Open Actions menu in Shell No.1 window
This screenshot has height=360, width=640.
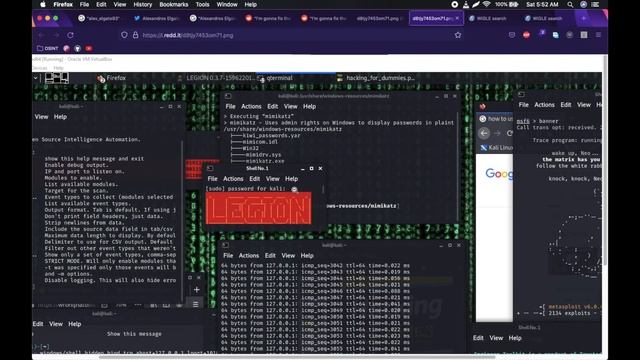coord(233,178)
